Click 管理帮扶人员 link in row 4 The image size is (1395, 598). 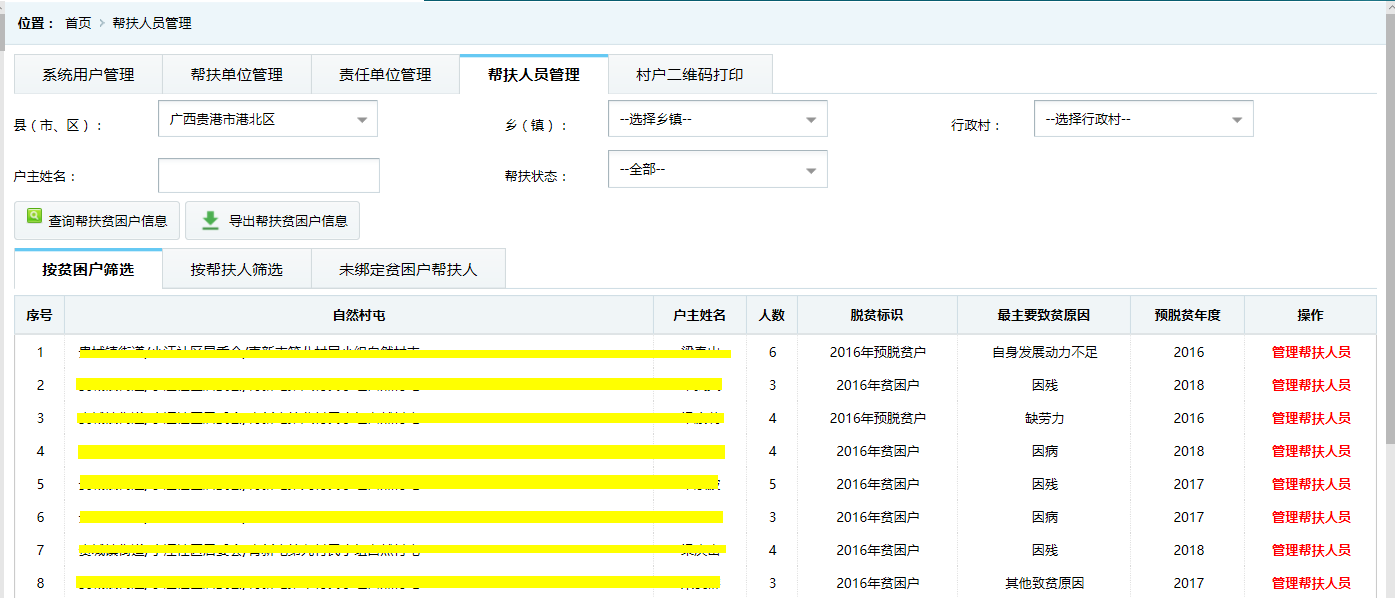pos(1310,451)
